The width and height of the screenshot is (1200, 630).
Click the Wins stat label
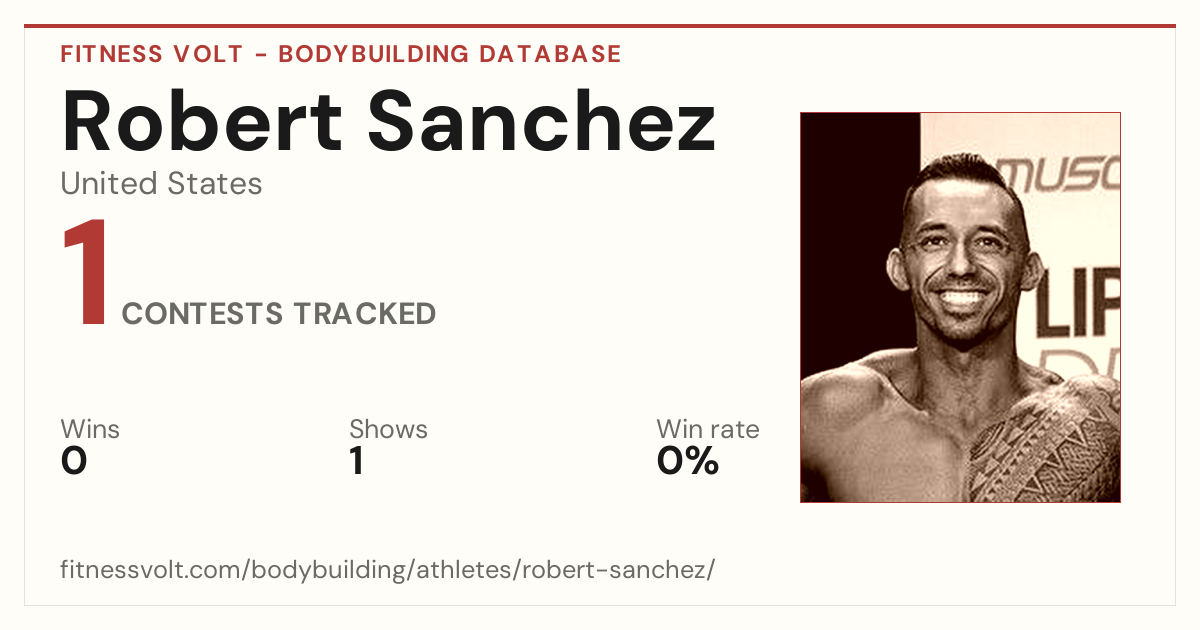click(x=90, y=430)
